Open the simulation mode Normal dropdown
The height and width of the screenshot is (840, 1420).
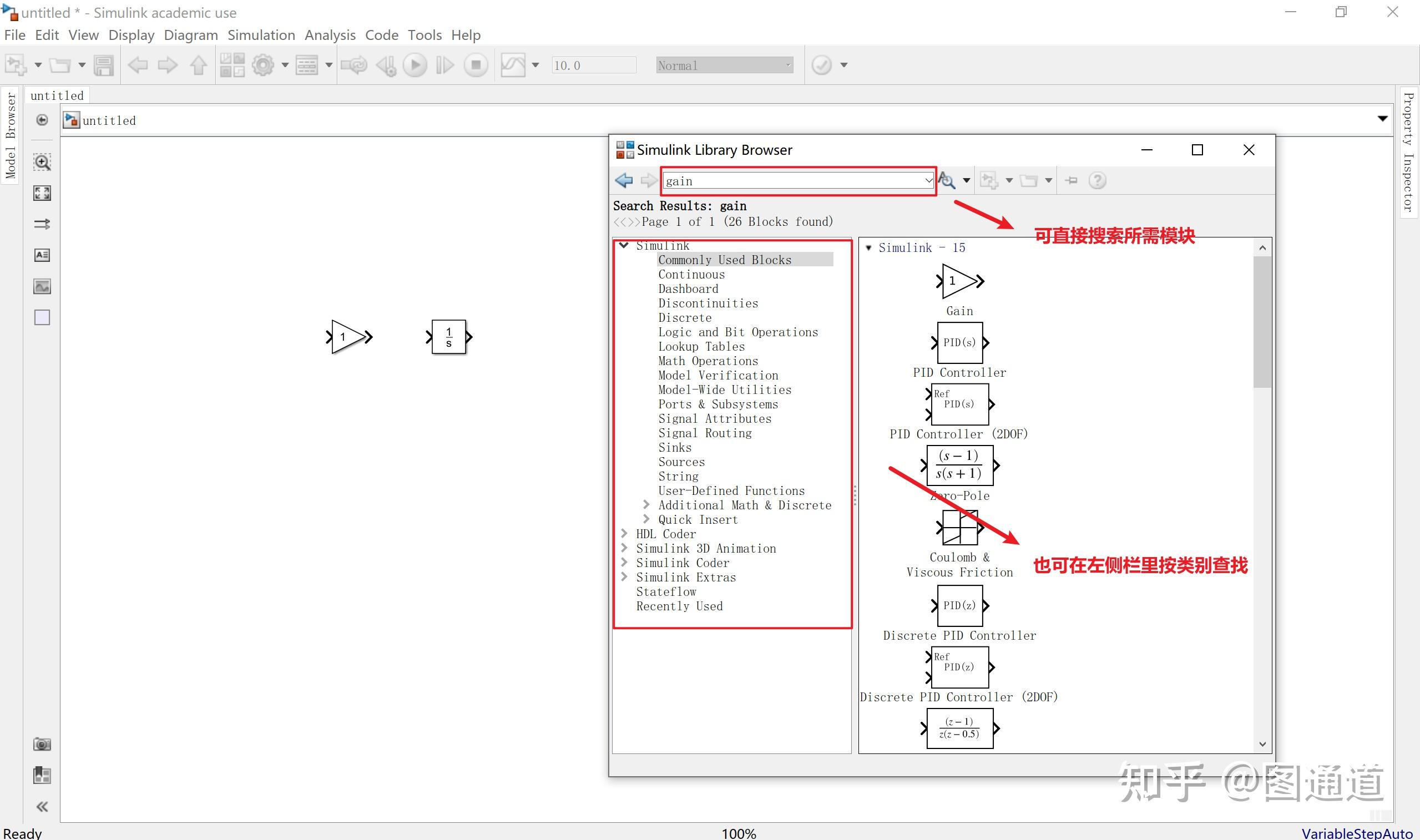(725, 65)
